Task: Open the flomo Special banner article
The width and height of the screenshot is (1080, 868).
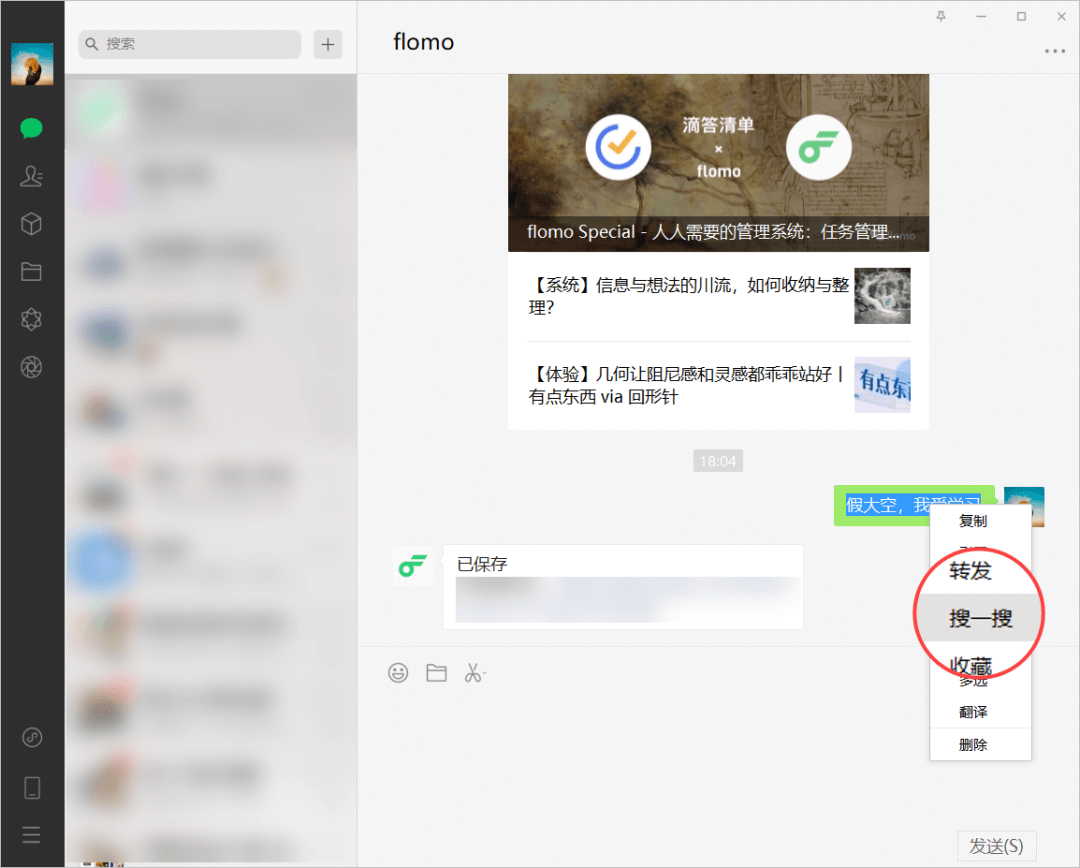Action: 718,163
